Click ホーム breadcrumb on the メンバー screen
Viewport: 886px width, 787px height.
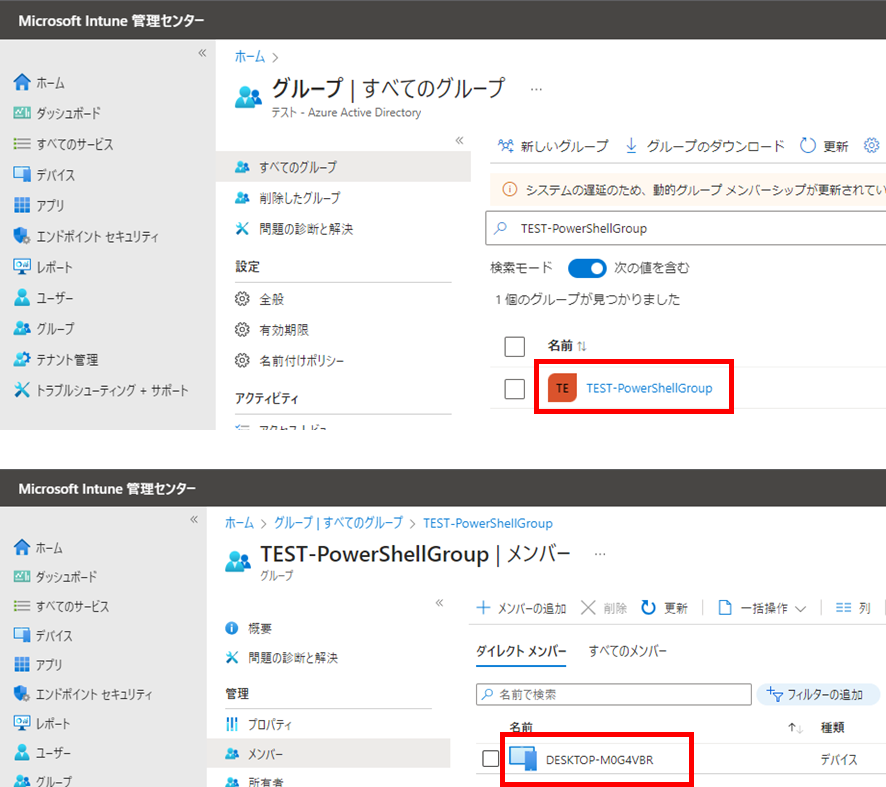pyautogui.click(x=240, y=523)
